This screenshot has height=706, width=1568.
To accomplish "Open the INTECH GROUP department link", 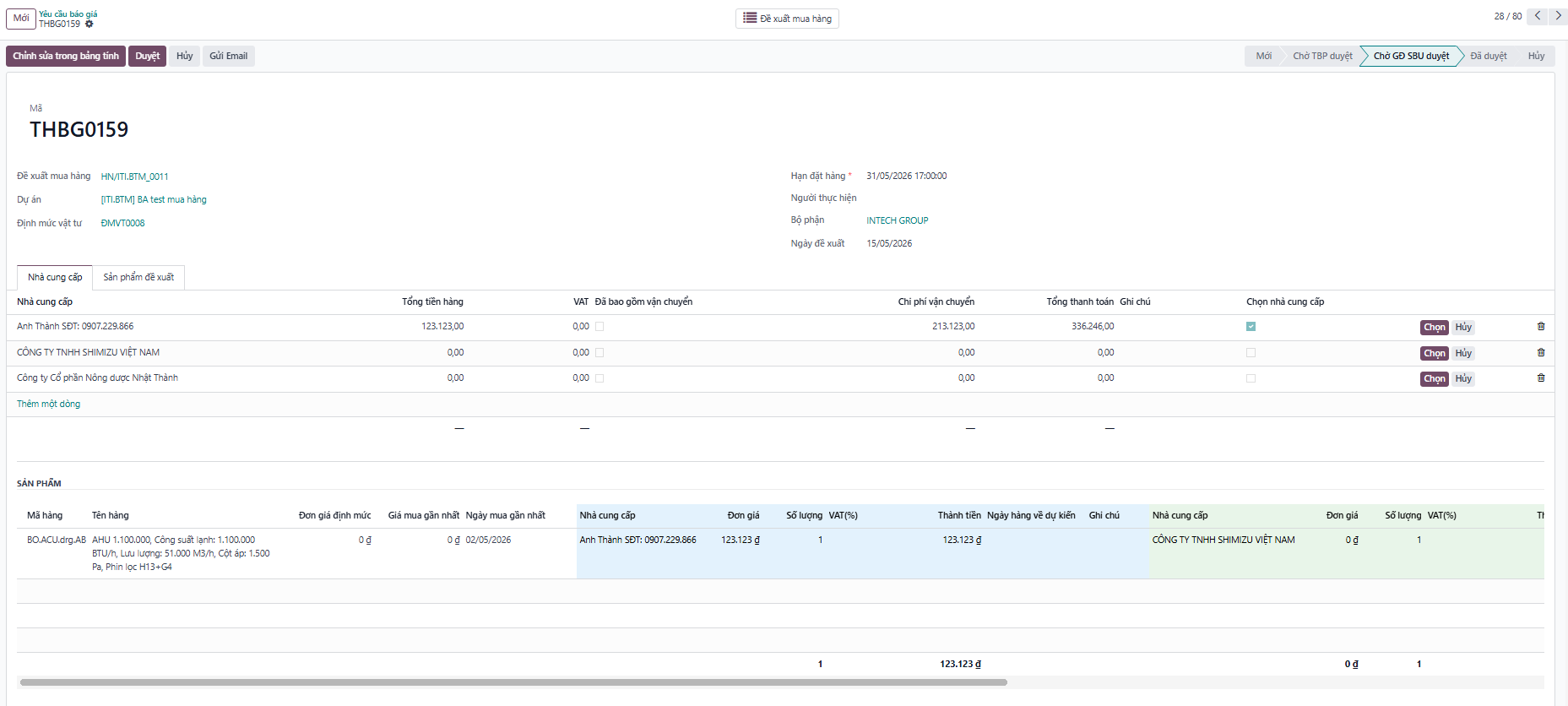I will pos(897,221).
